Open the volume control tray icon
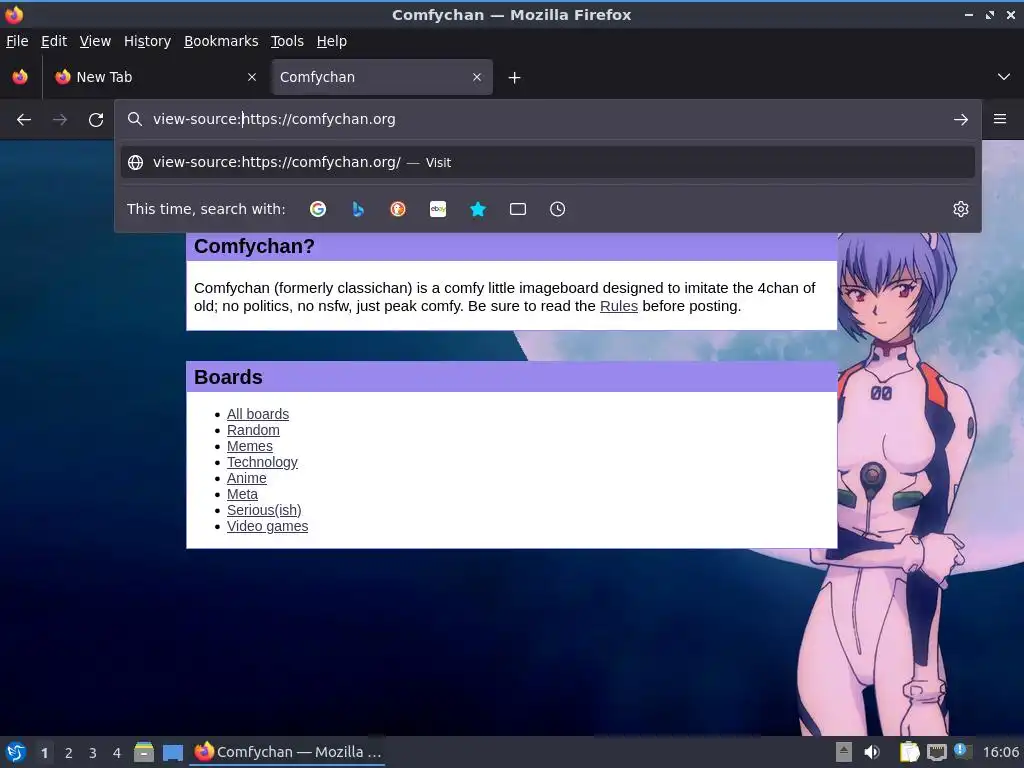The width and height of the screenshot is (1024, 768). 871,752
